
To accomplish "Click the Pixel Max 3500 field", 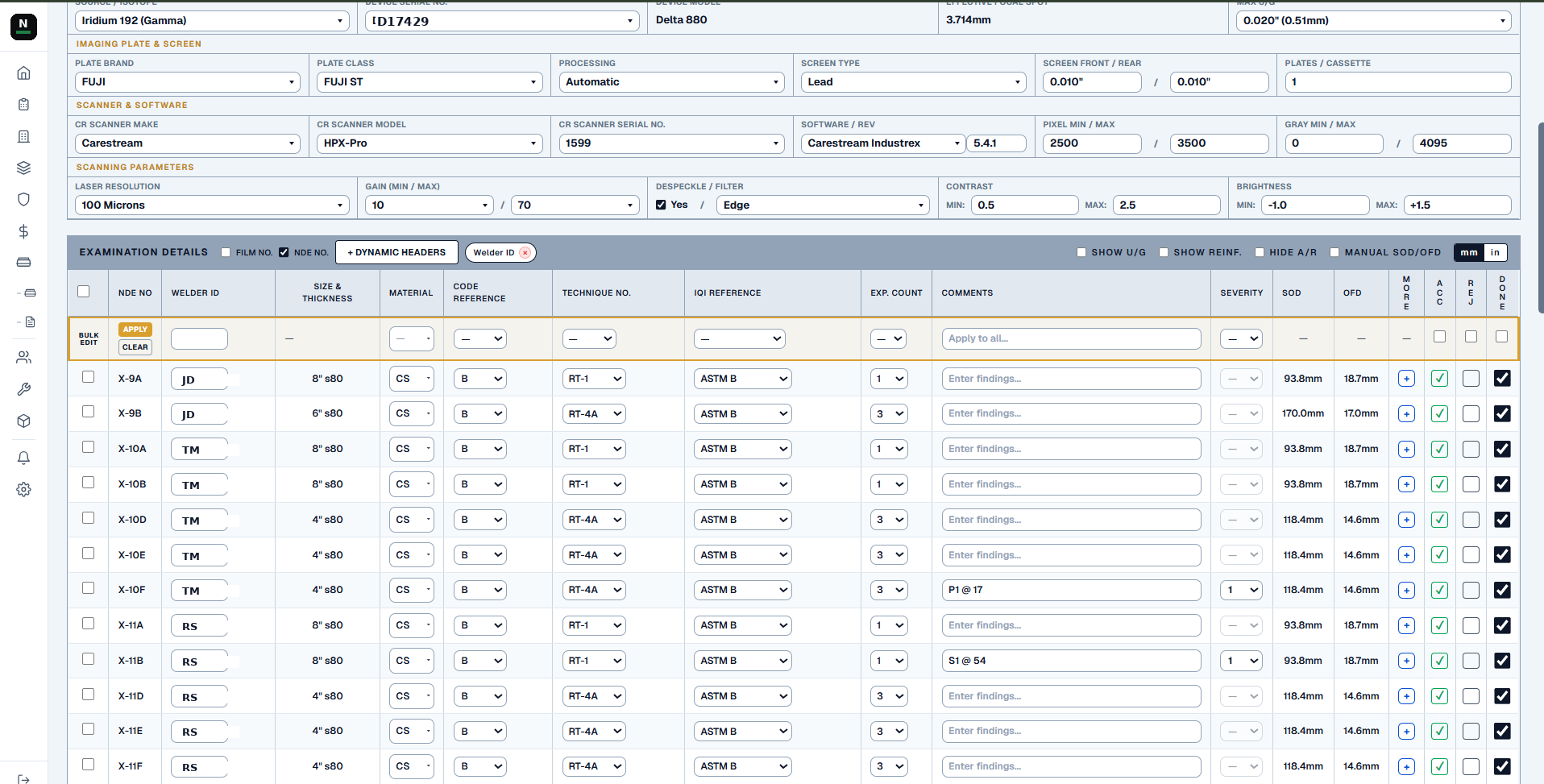I will 1219,143.
